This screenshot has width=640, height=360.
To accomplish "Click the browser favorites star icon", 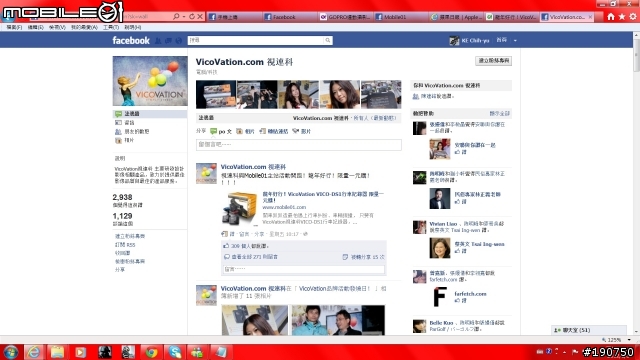I will click(622, 17).
